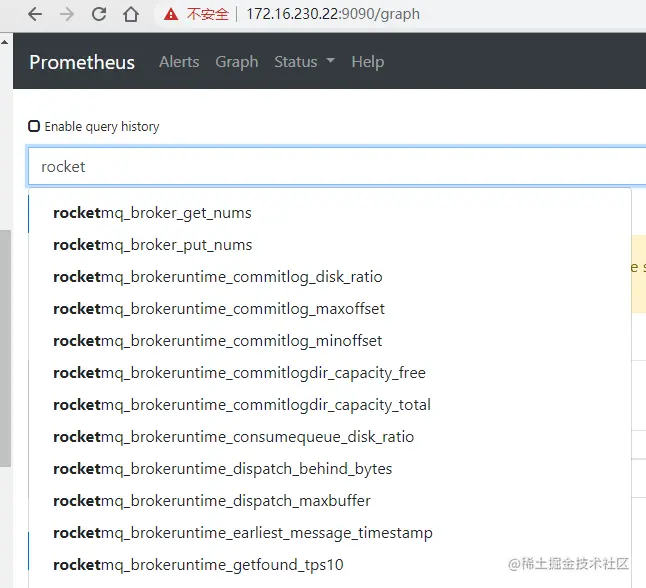Open the Graph page
The image size is (646, 588).
pyautogui.click(x=237, y=62)
